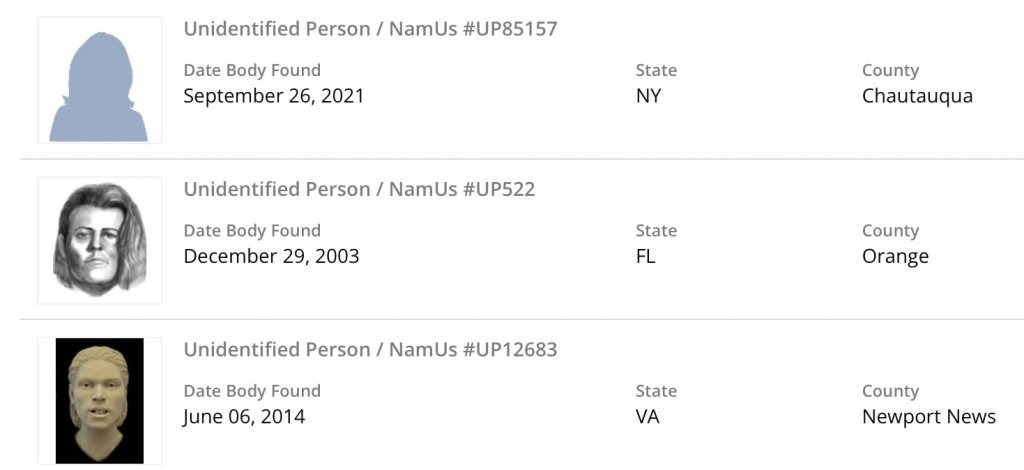
Task: Click the Chautauqua county value
Action: coord(917,96)
